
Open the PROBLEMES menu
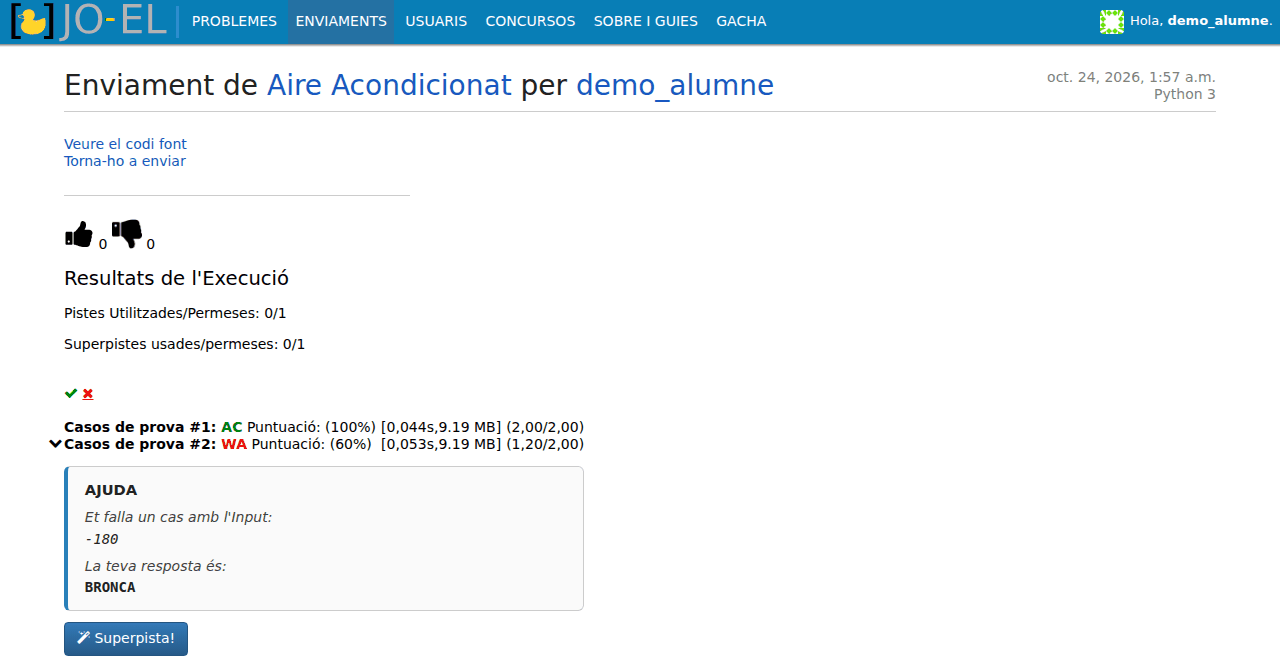click(234, 21)
